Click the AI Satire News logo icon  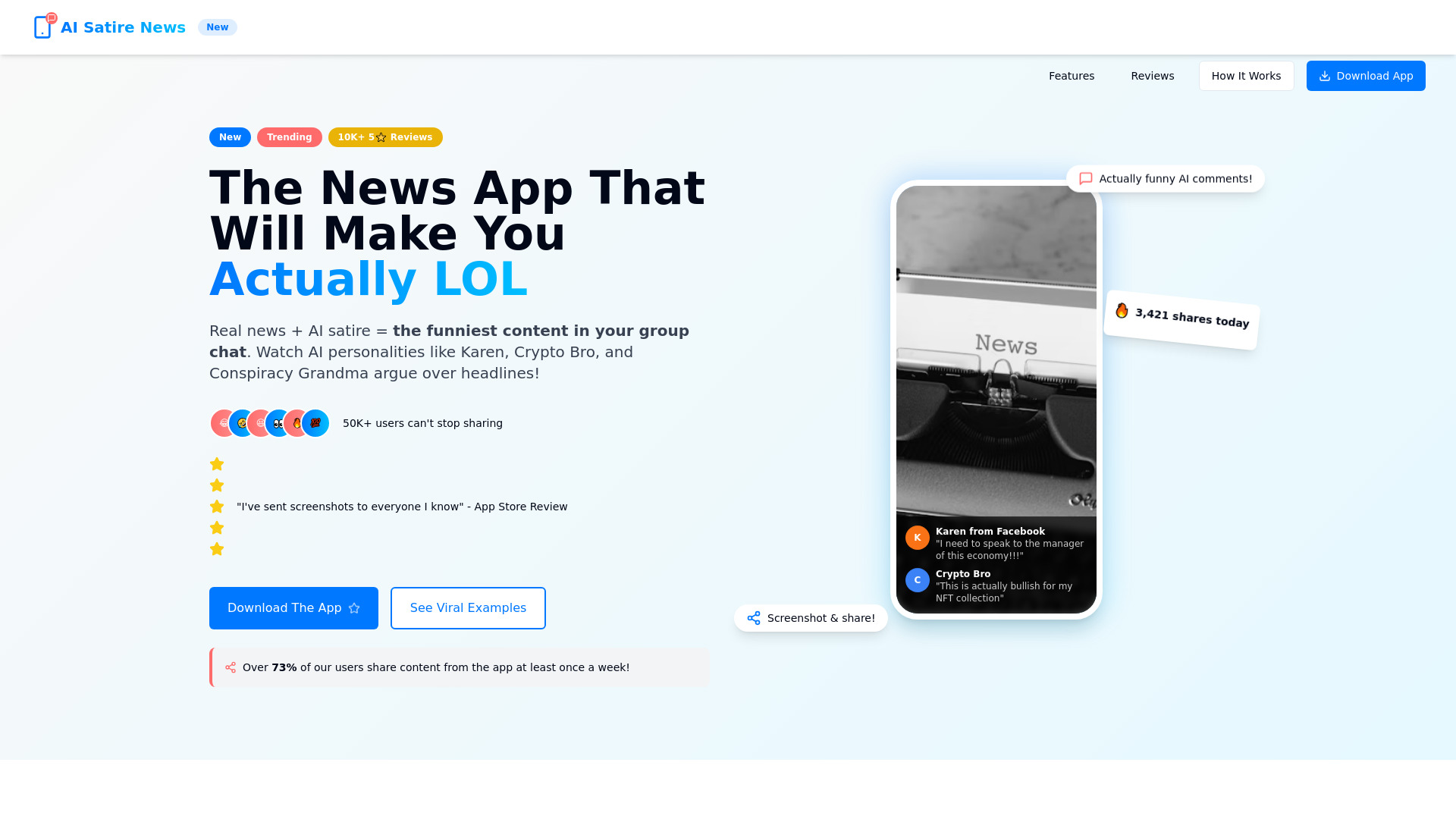pyautogui.click(x=42, y=27)
